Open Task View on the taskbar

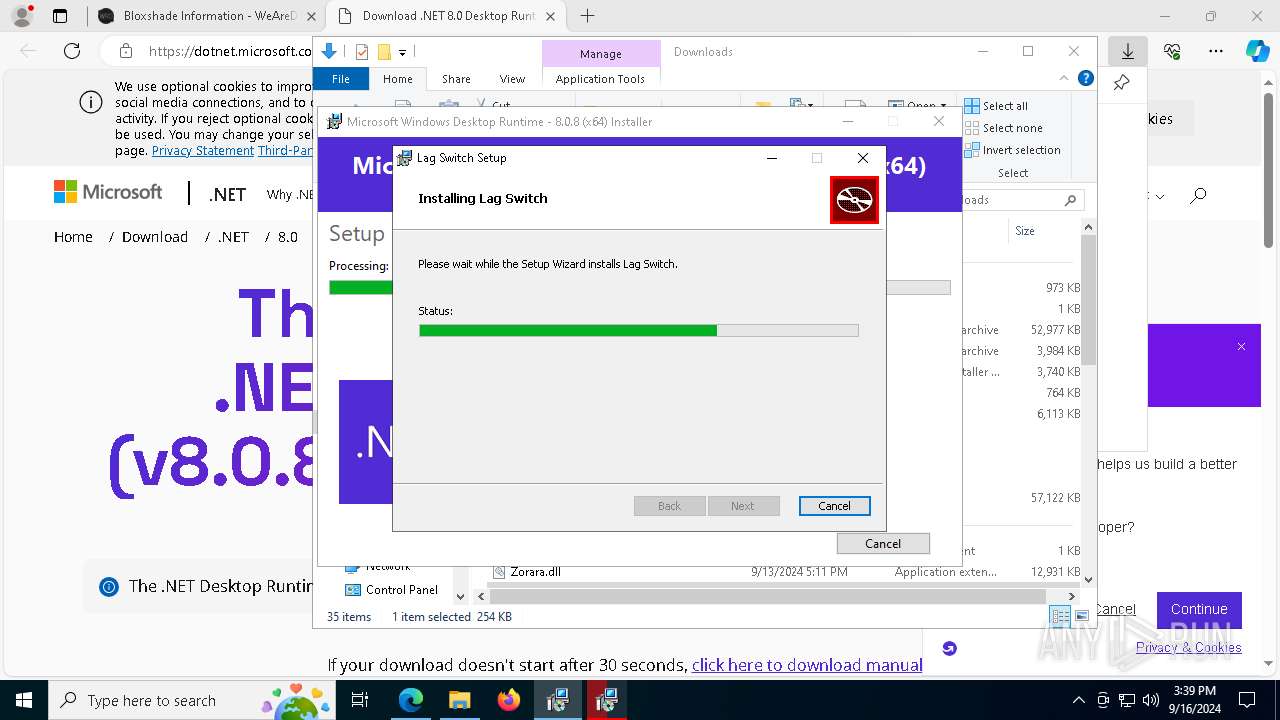coord(360,700)
